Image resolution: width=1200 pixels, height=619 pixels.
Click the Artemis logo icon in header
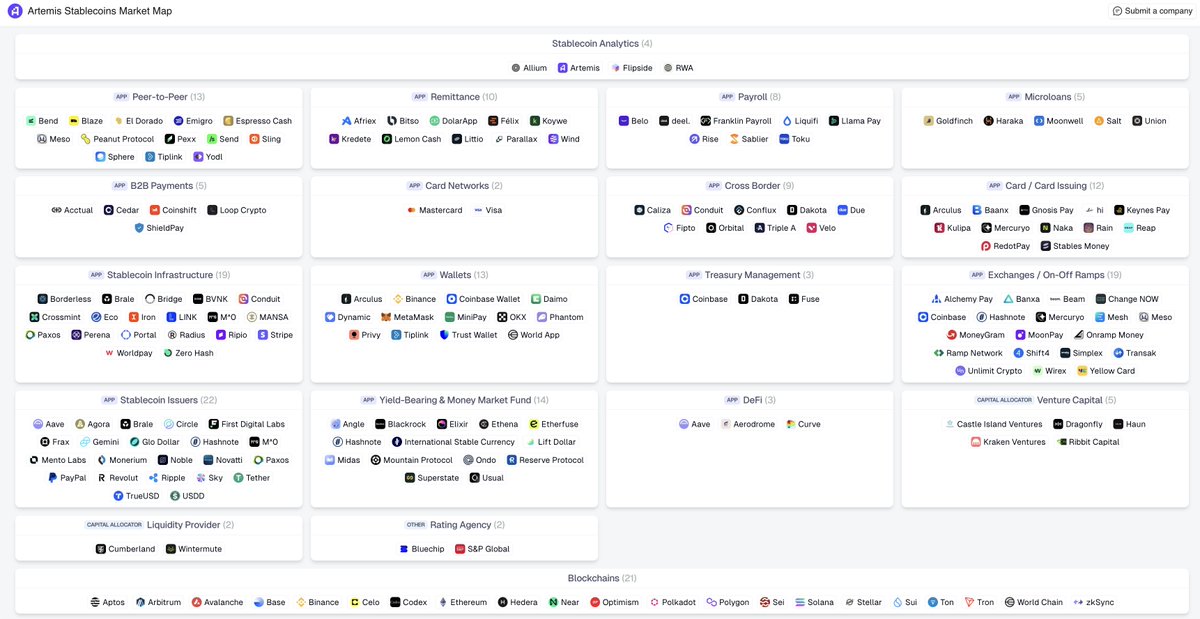pos(15,11)
